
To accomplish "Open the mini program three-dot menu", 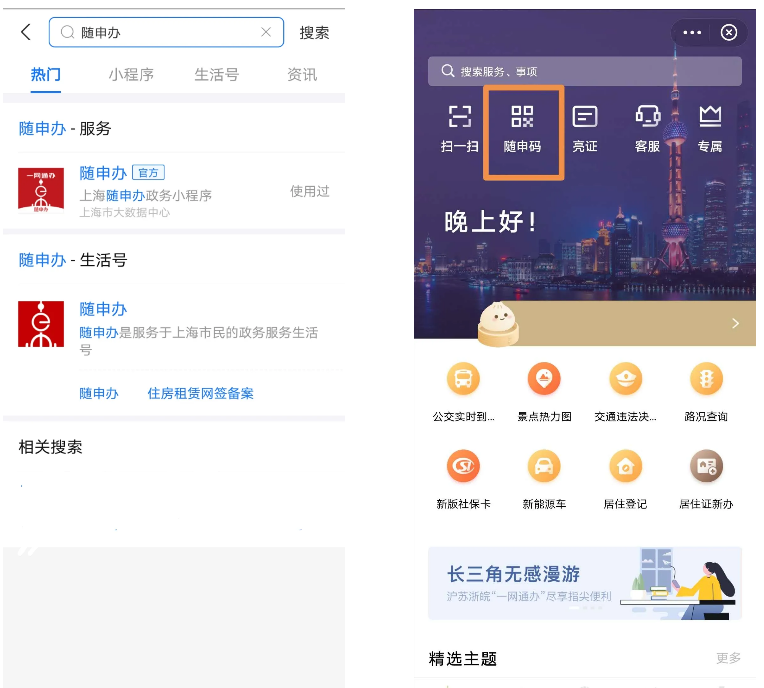I will click(692, 33).
